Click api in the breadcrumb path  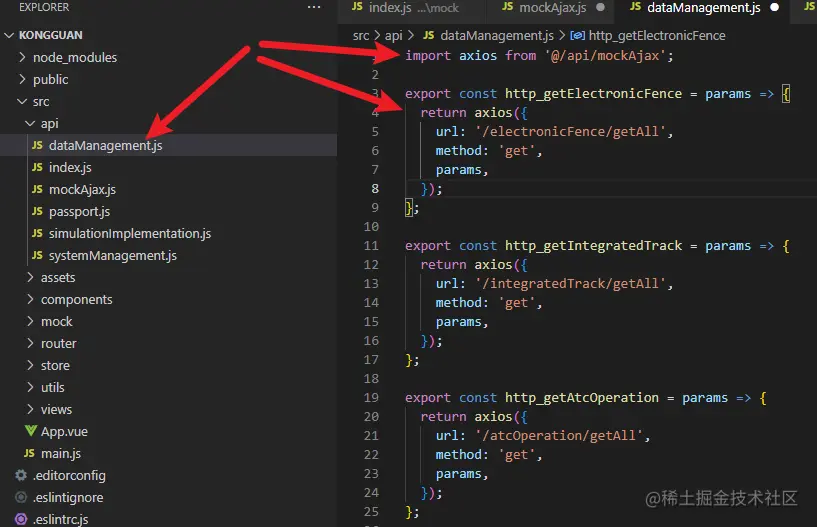pyautogui.click(x=393, y=35)
